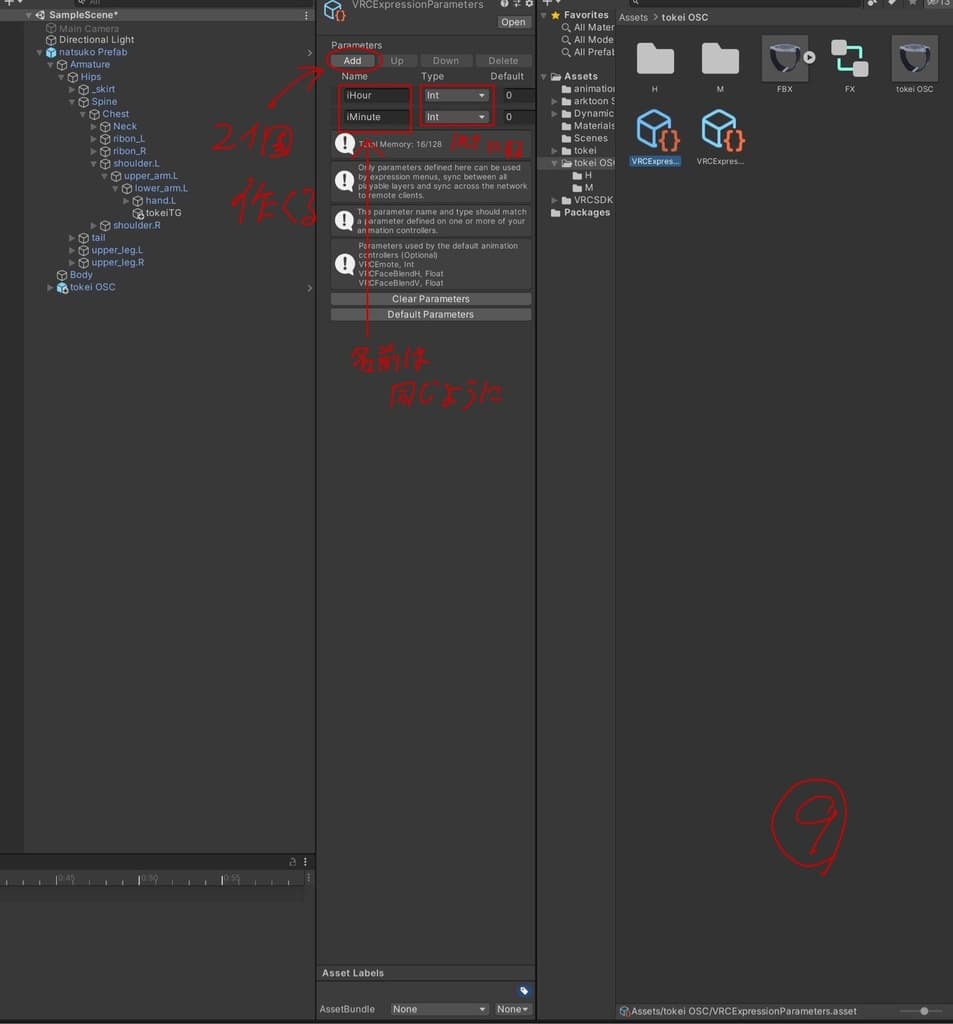Open the bottom panel kebab menu

tap(305, 861)
